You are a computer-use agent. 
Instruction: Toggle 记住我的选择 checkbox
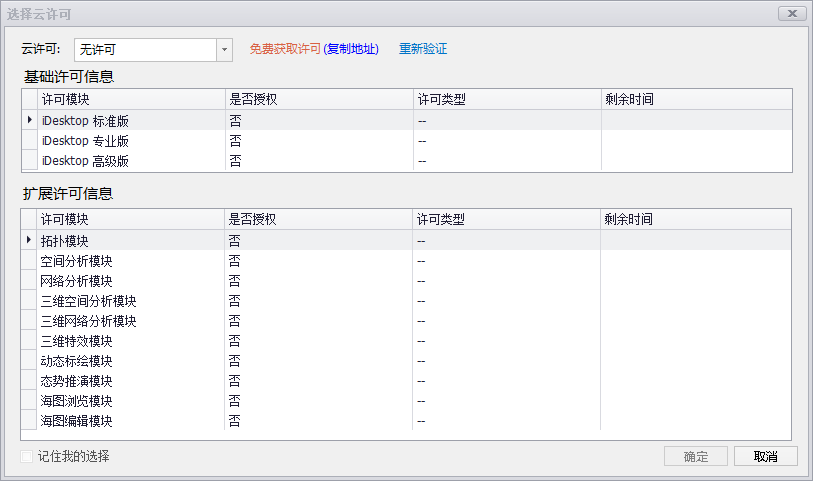[x=26, y=456]
